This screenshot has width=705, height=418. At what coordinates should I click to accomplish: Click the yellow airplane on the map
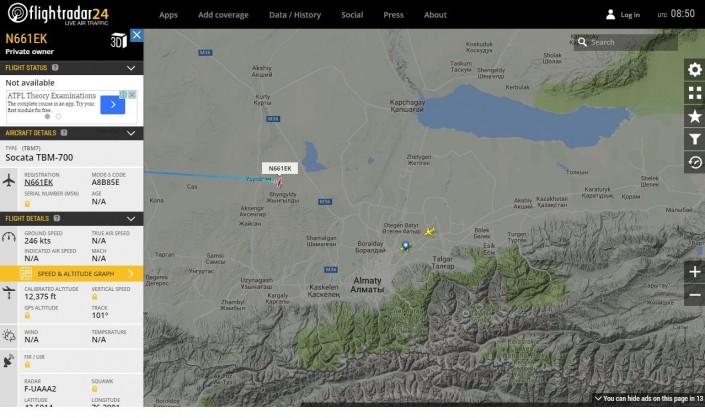pyautogui.click(x=429, y=232)
